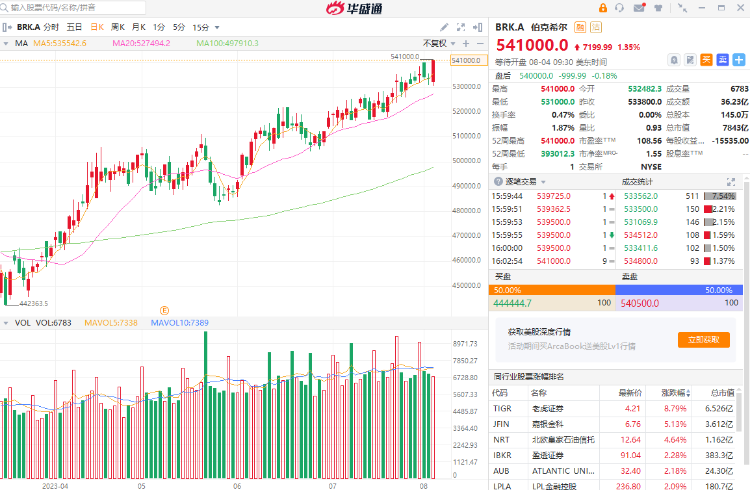Click the compact mode arrows icon
The height and width of the screenshot is (490, 750).
[683, 8]
